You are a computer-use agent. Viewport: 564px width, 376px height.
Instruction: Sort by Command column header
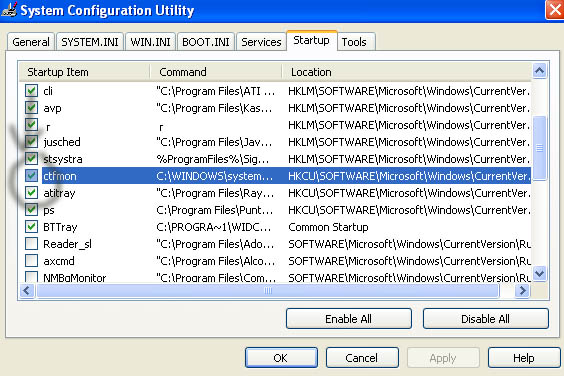pyautogui.click(x=216, y=72)
